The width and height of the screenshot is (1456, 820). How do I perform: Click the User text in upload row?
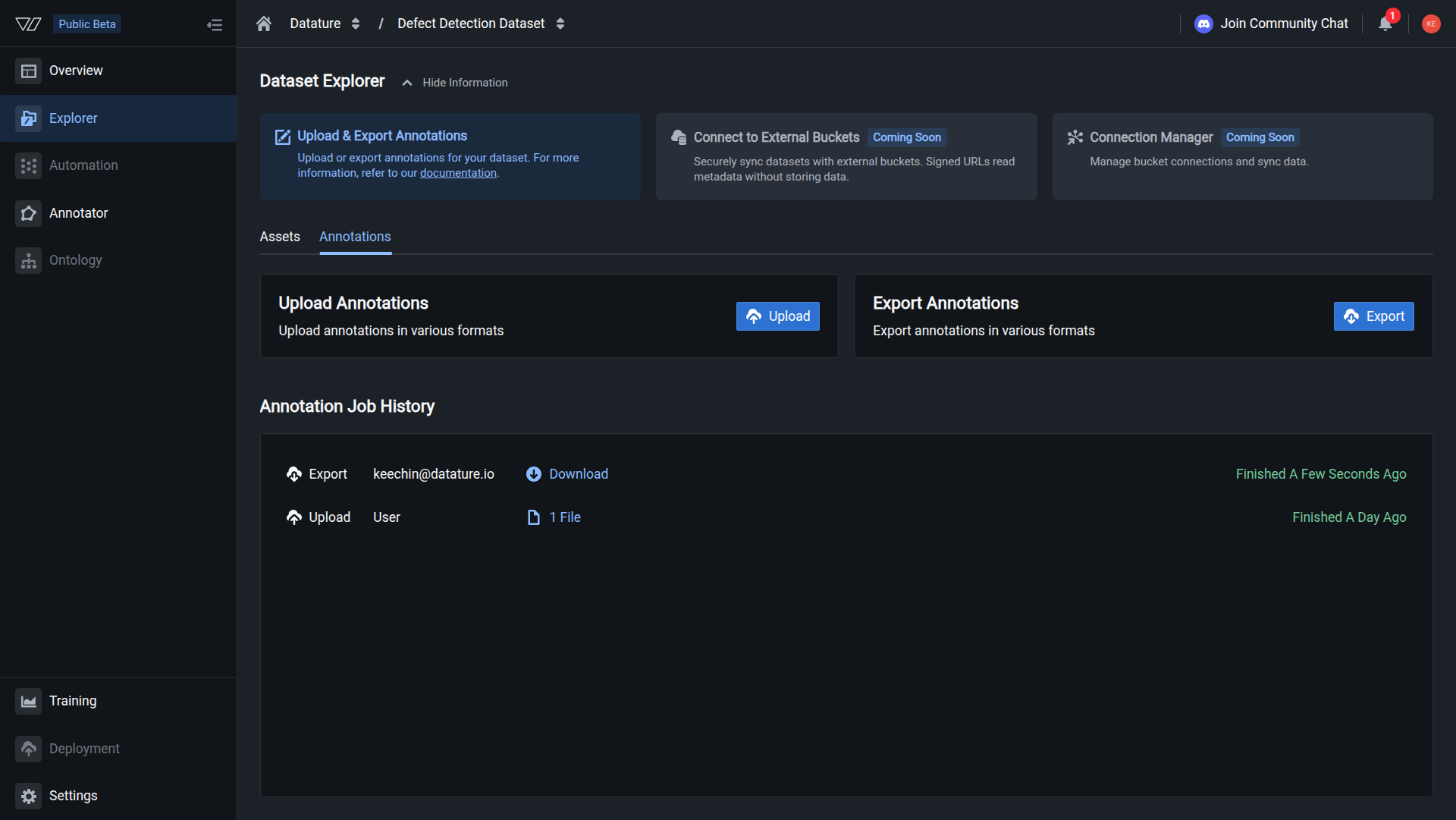[x=386, y=517]
